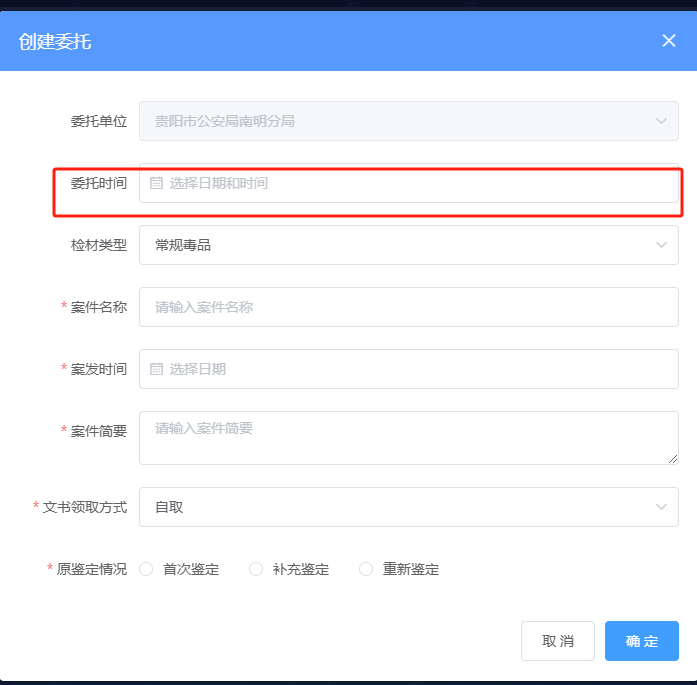Click inside the 案件简要 text area
Screen dimensions: 697x685
click(x=408, y=438)
